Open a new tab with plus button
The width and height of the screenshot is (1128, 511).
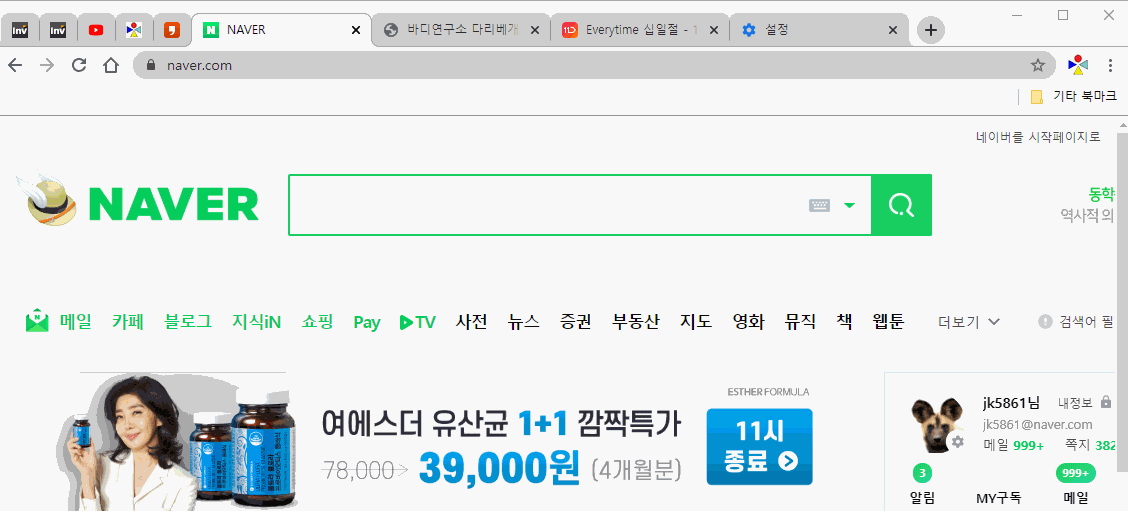pyautogui.click(x=931, y=30)
